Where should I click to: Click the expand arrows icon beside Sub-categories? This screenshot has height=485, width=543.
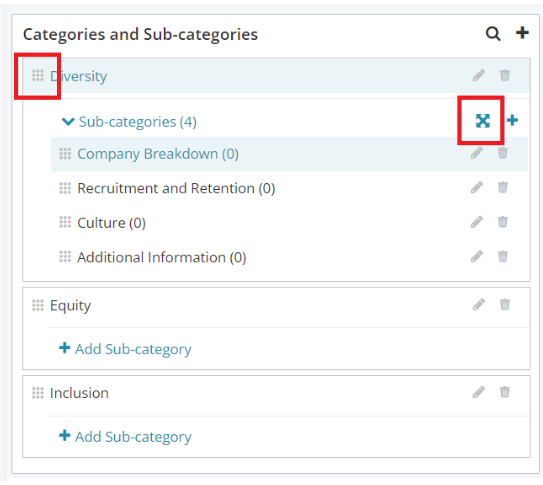pyautogui.click(x=482, y=121)
